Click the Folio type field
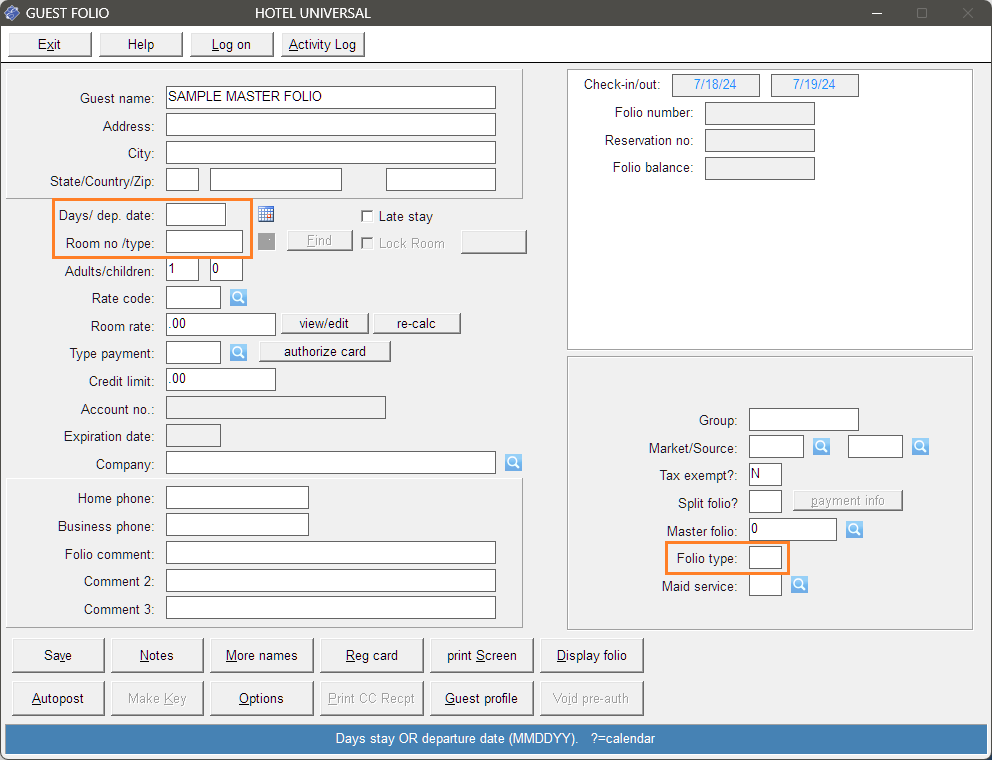 pos(766,558)
